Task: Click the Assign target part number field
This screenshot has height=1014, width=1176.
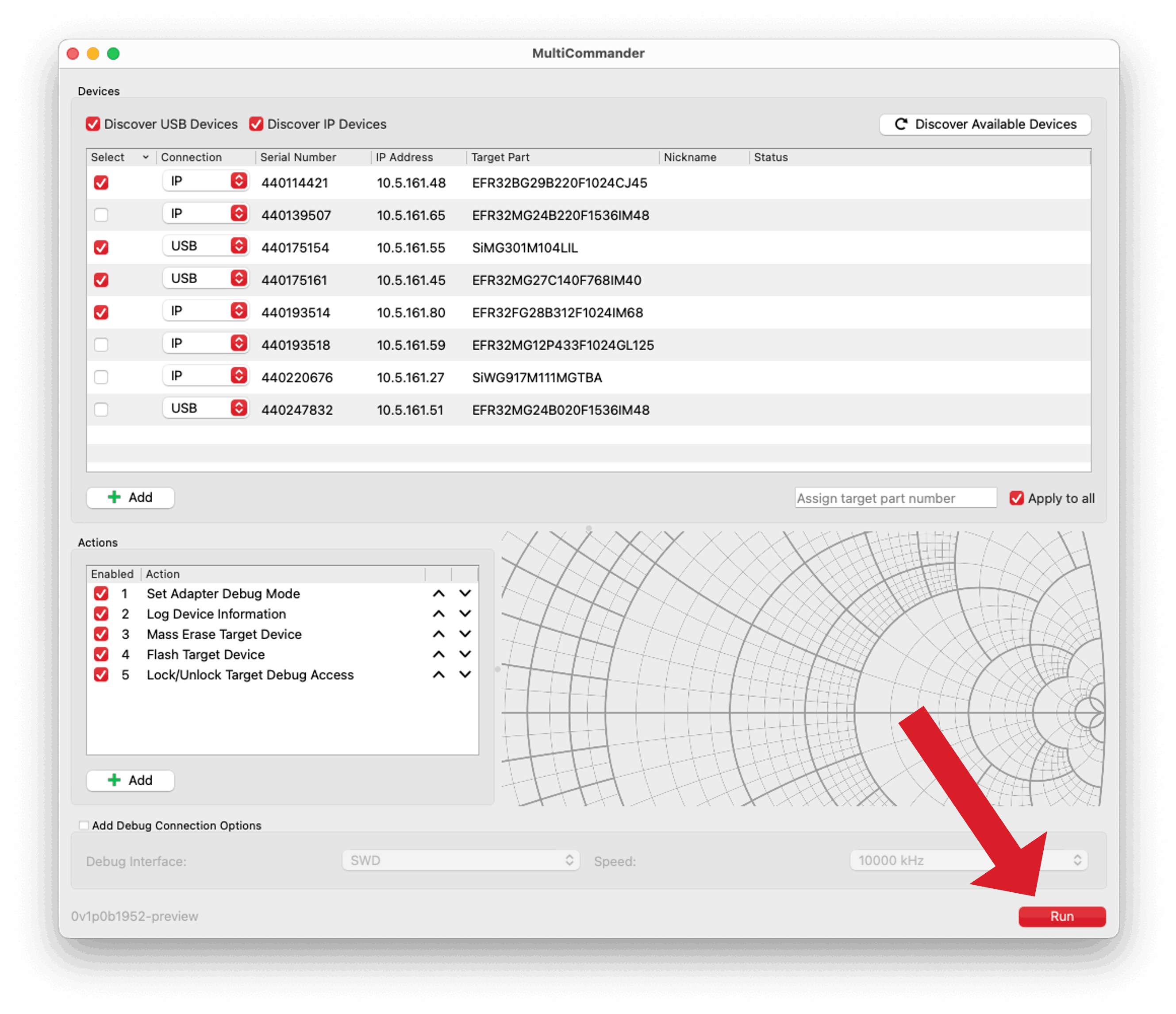Action: [895, 498]
